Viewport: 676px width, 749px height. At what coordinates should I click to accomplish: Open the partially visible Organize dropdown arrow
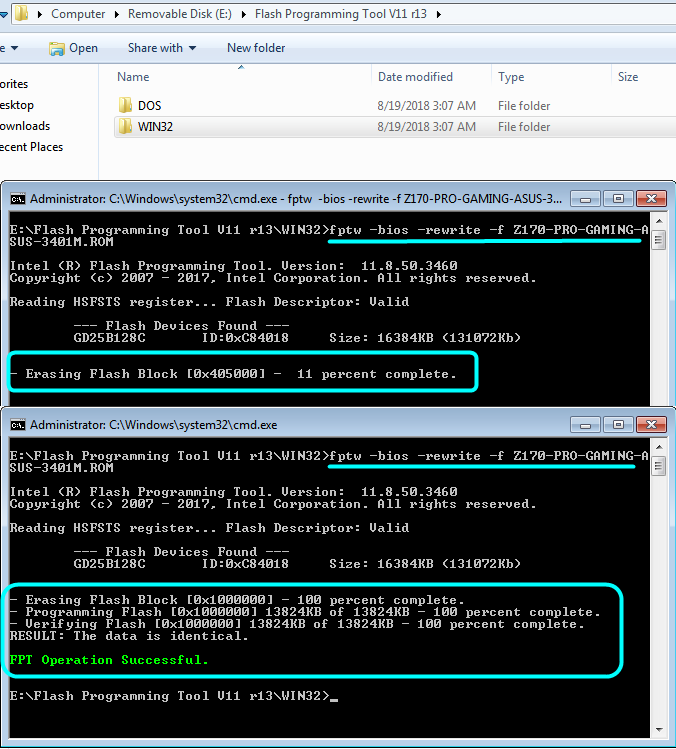coord(14,48)
